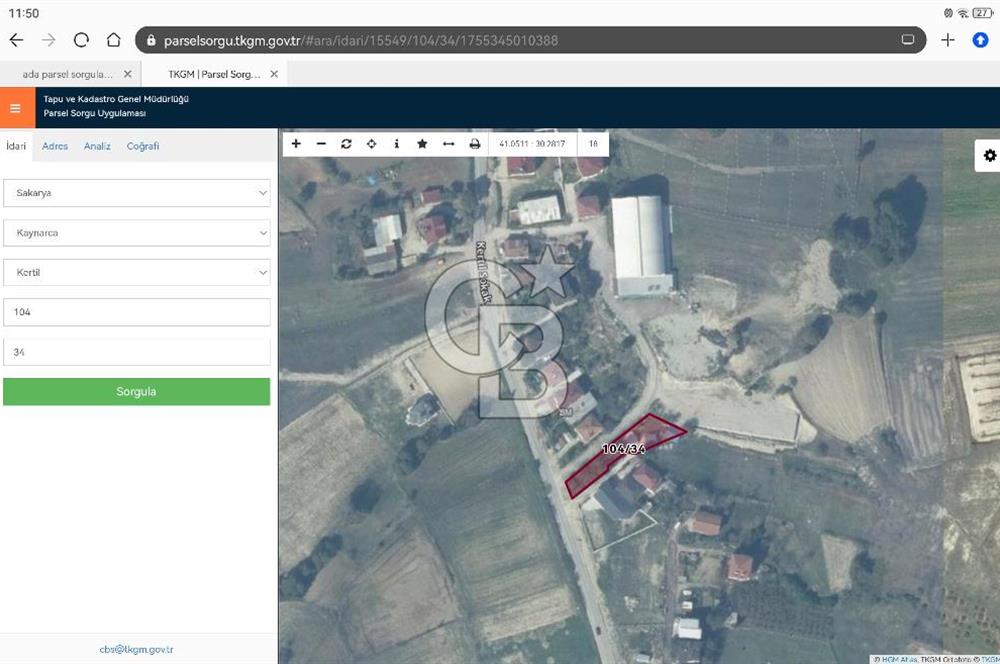The width and height of the screenshot is (1000, 664).
Task: Open the Coğrafi tab
Action: click(143, 146)
